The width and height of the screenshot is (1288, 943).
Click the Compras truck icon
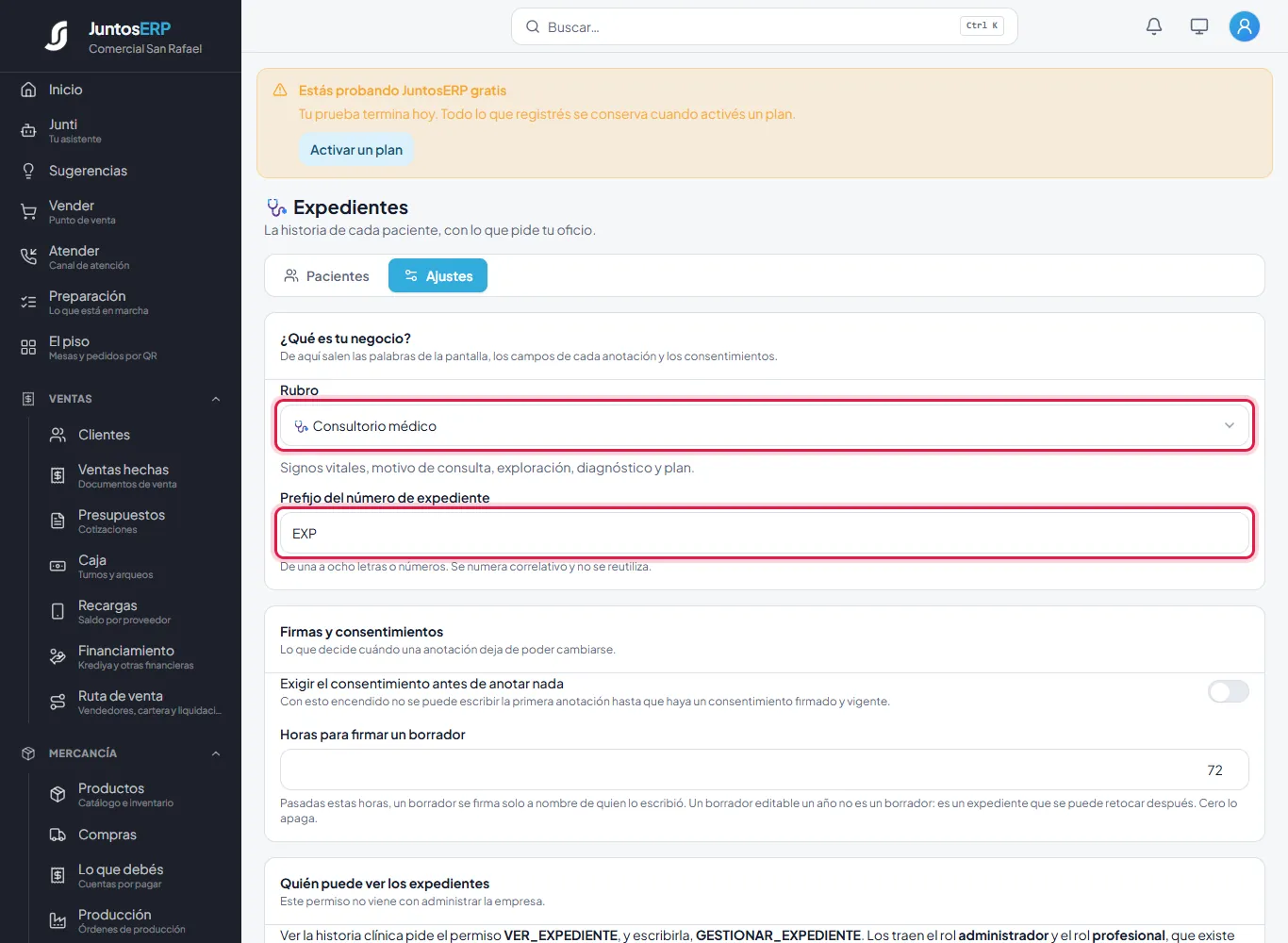tap(58, 835)
